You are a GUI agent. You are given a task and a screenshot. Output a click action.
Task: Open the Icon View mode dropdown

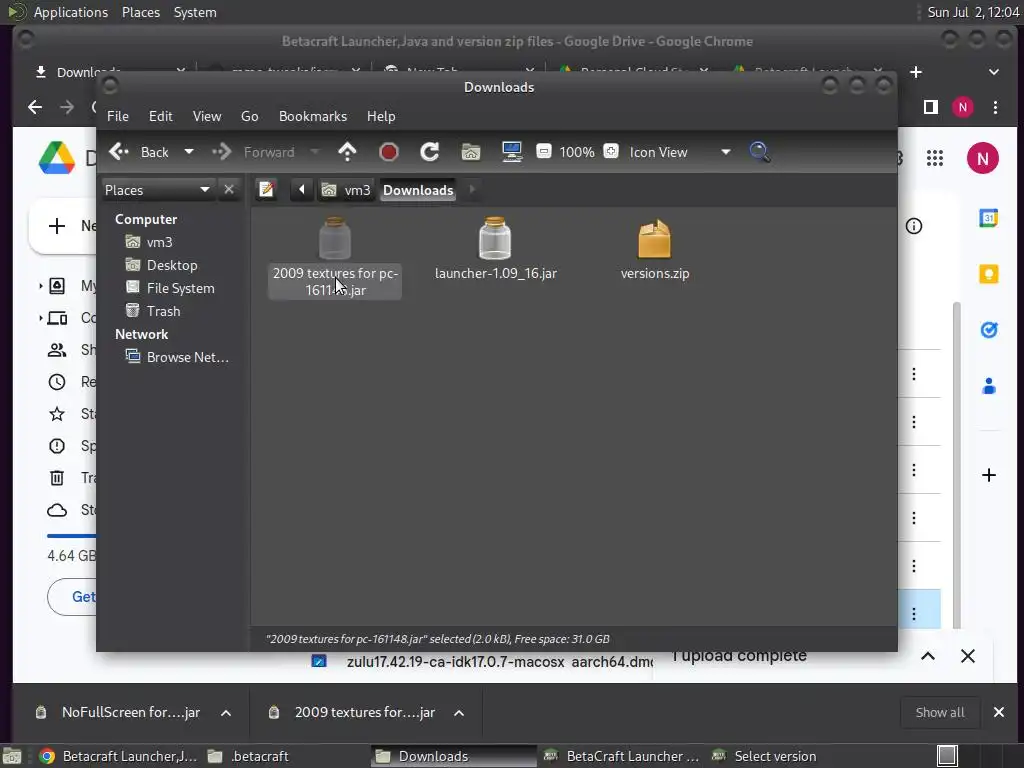[679, 152]
